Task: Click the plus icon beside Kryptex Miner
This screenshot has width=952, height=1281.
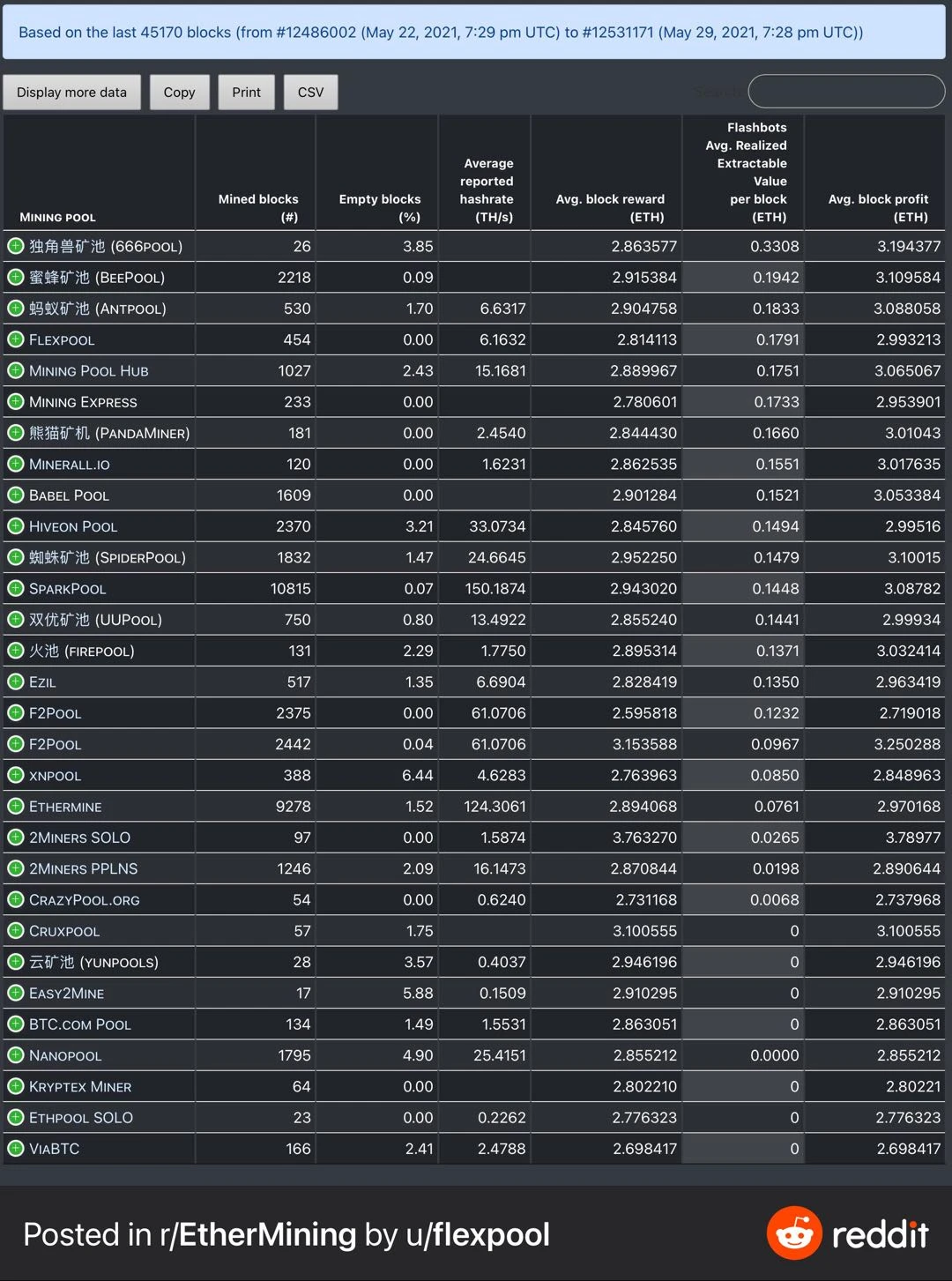Action: [16, 1086]
